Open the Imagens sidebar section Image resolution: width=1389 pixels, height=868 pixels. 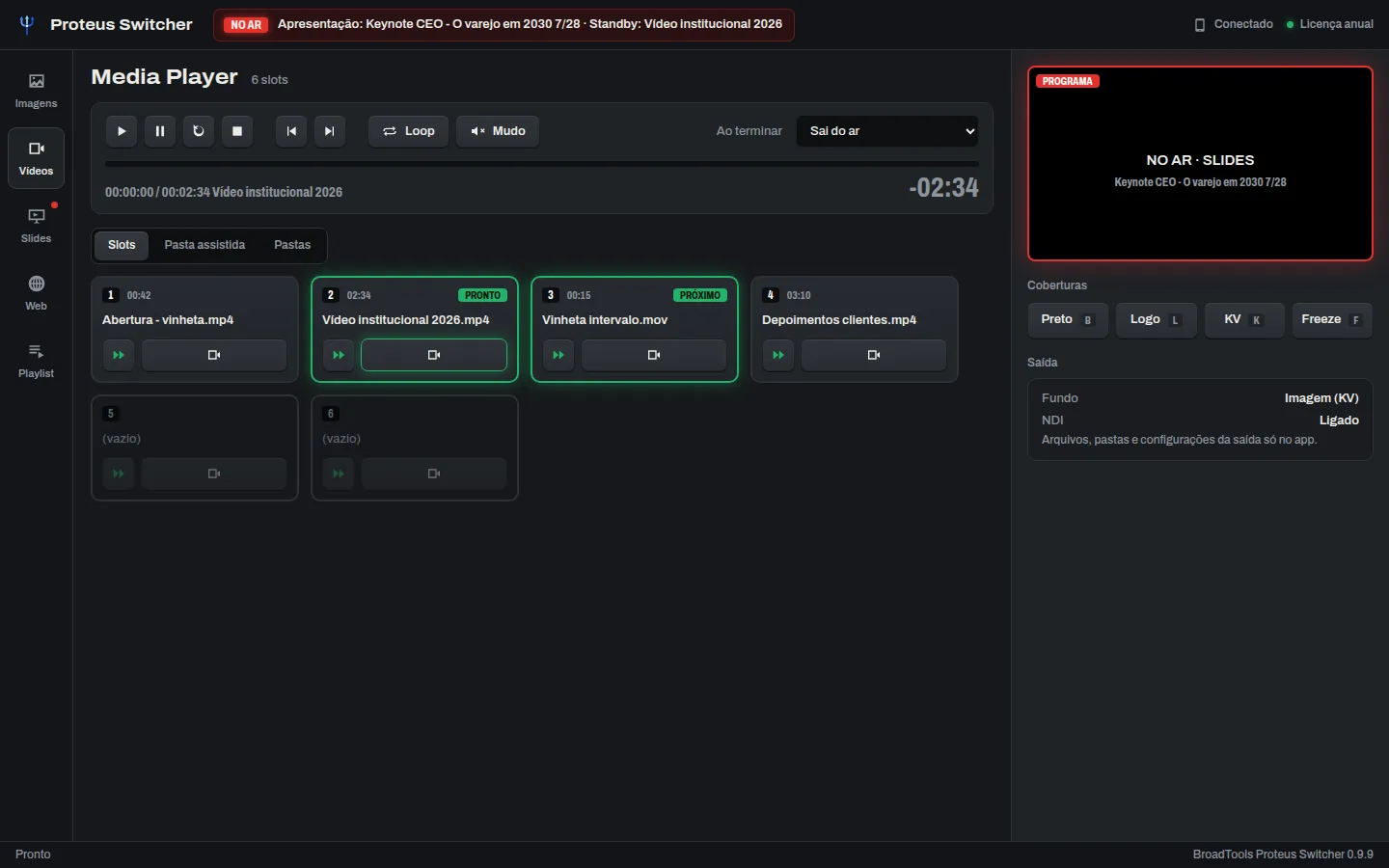pos(36,91)
